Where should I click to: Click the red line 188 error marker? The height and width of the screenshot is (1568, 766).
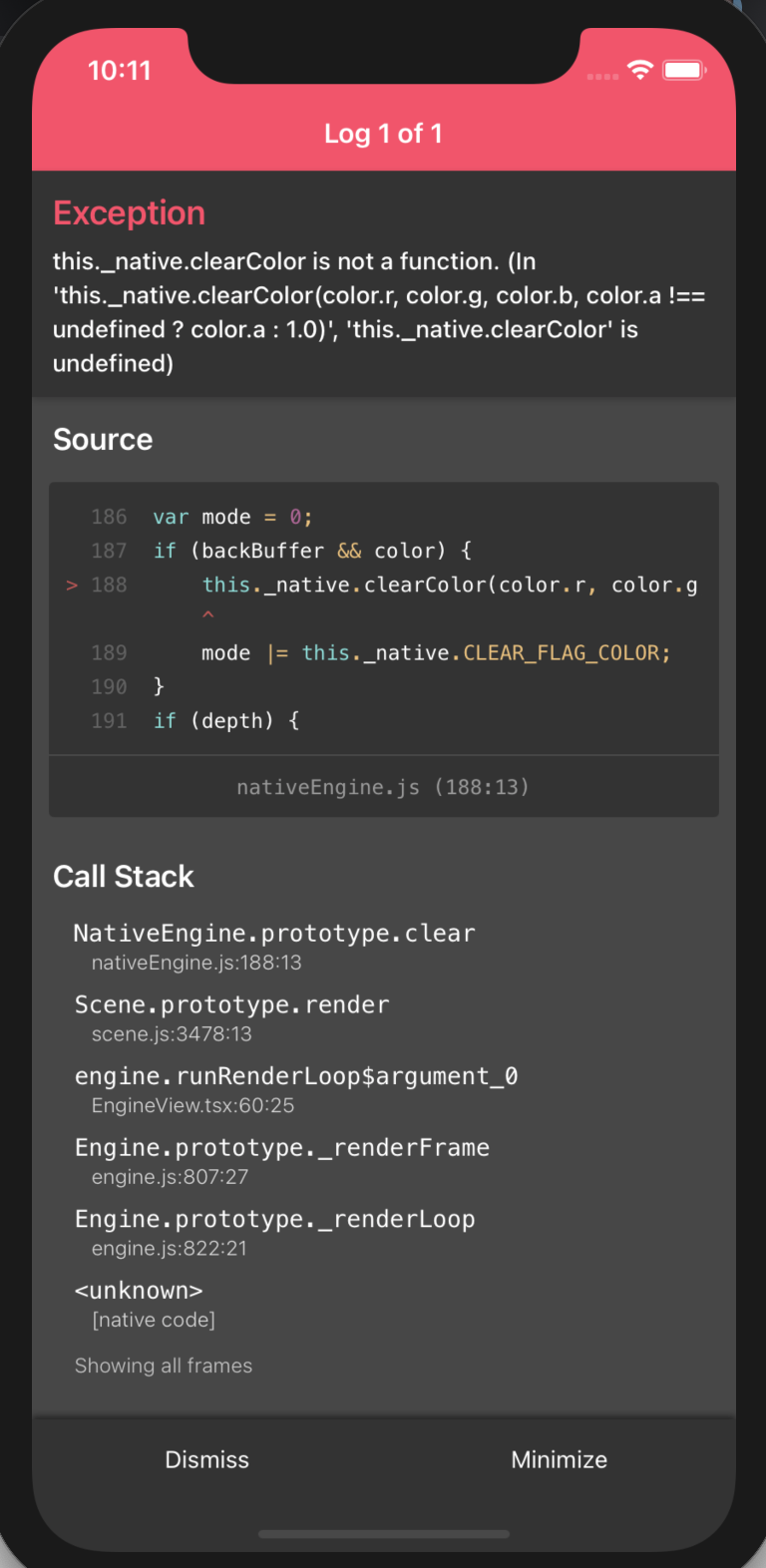[x=71, y=585]
